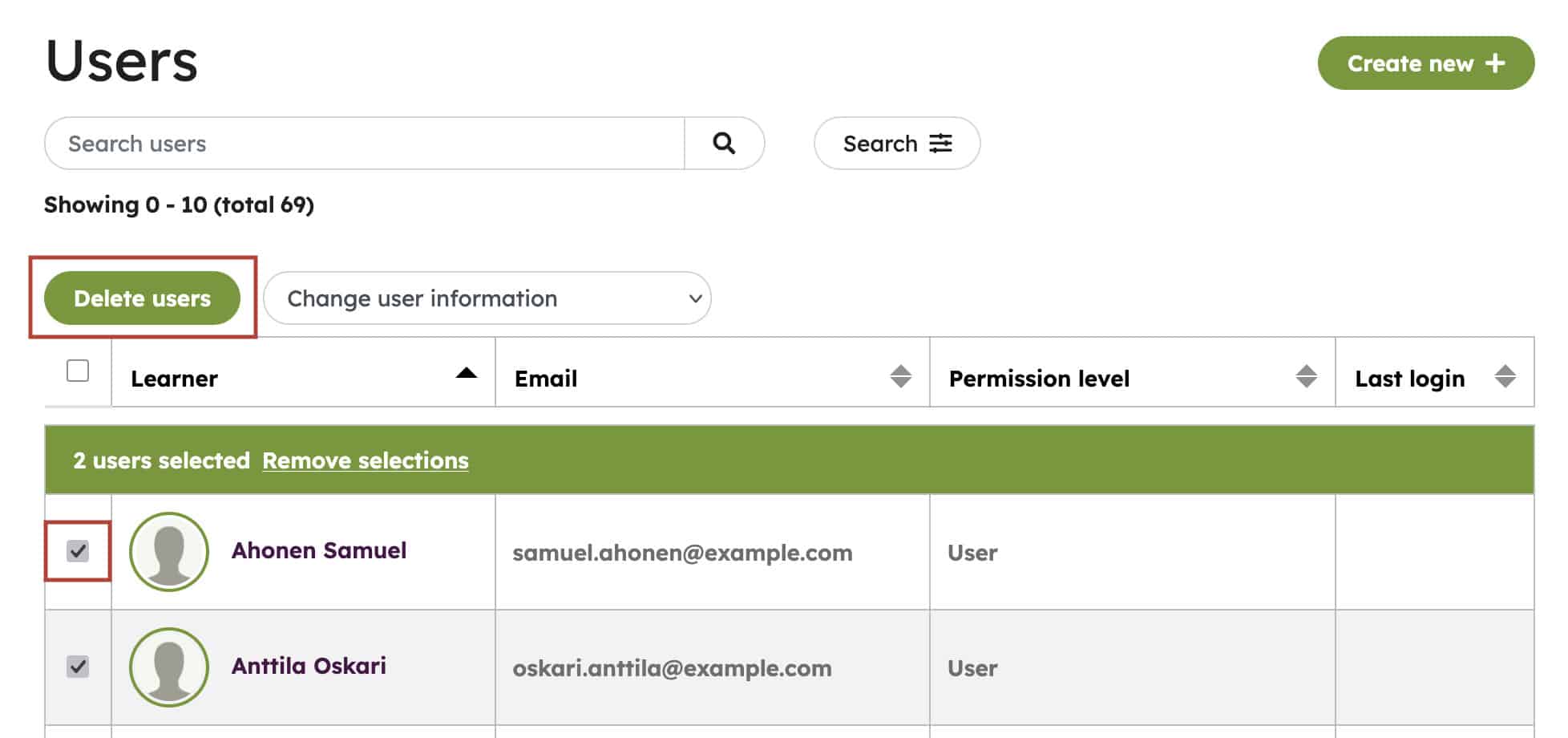Uncheck the checkbox for Ahonen Samuel
Screen dimensions: 1568x738
click(x=78, y=551)
